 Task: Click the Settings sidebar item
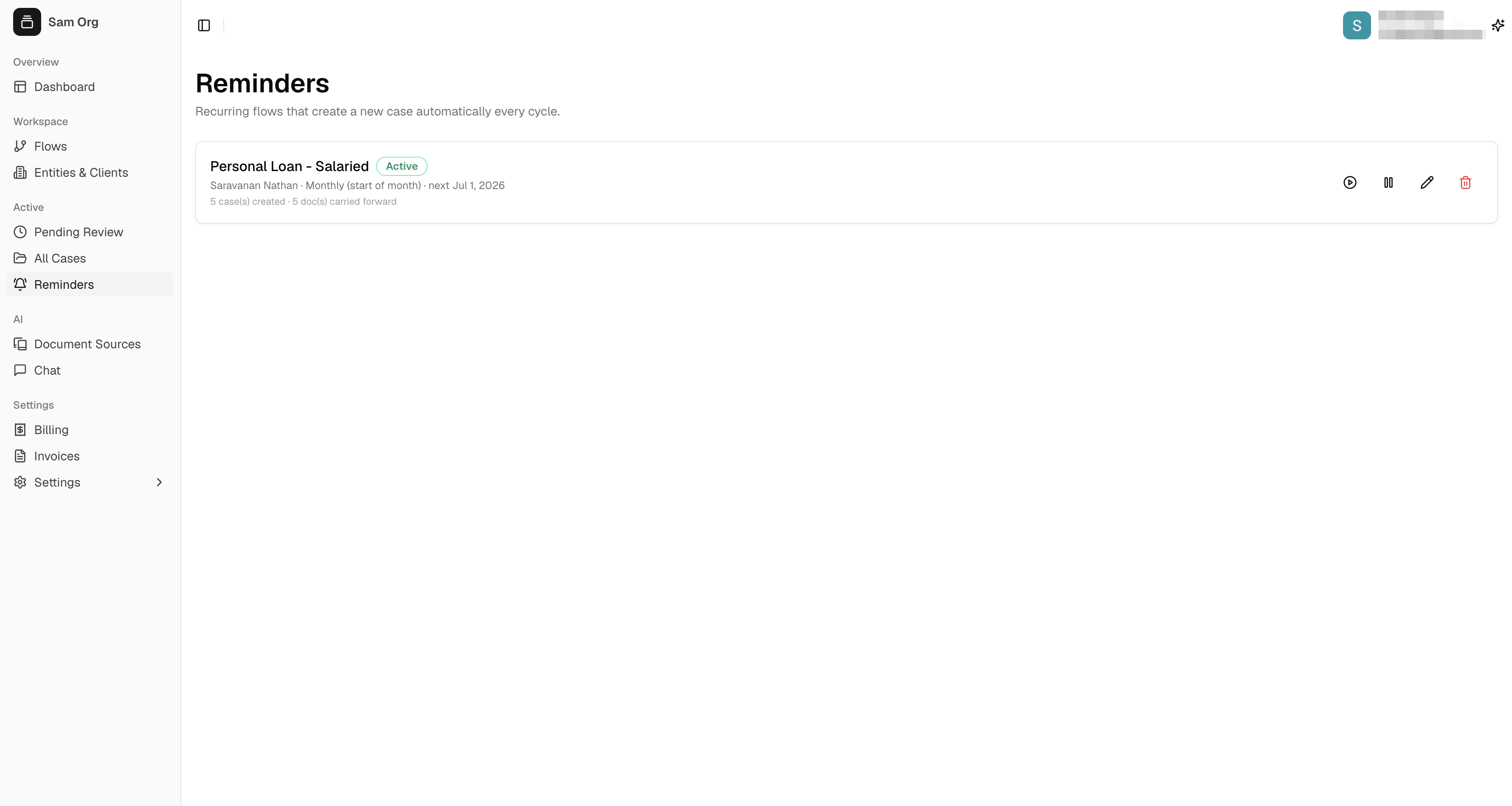[90, 482]
